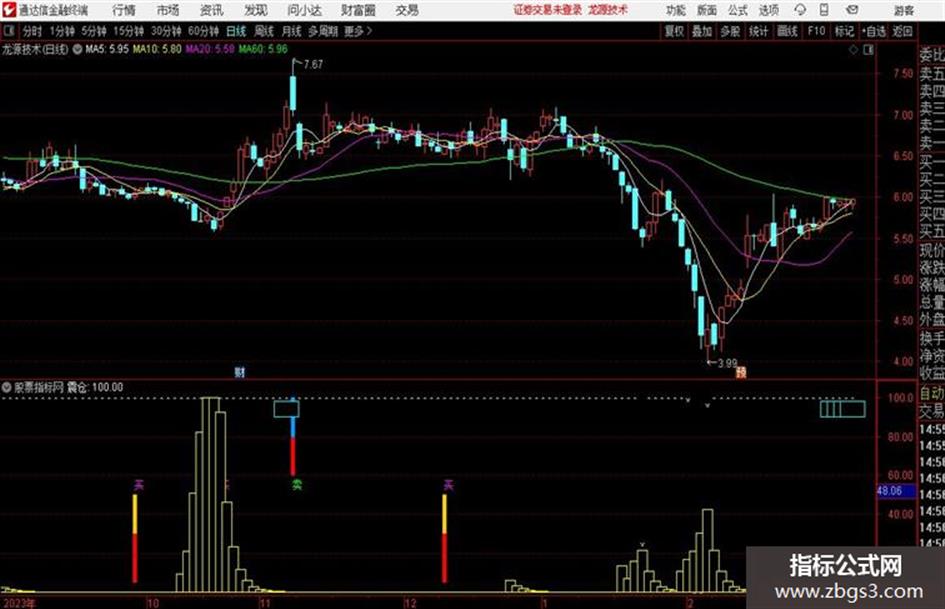Click the 7.67 high price label
This screenshot has width=945, height=609.
pyautogui.click(x=313, y=64)
